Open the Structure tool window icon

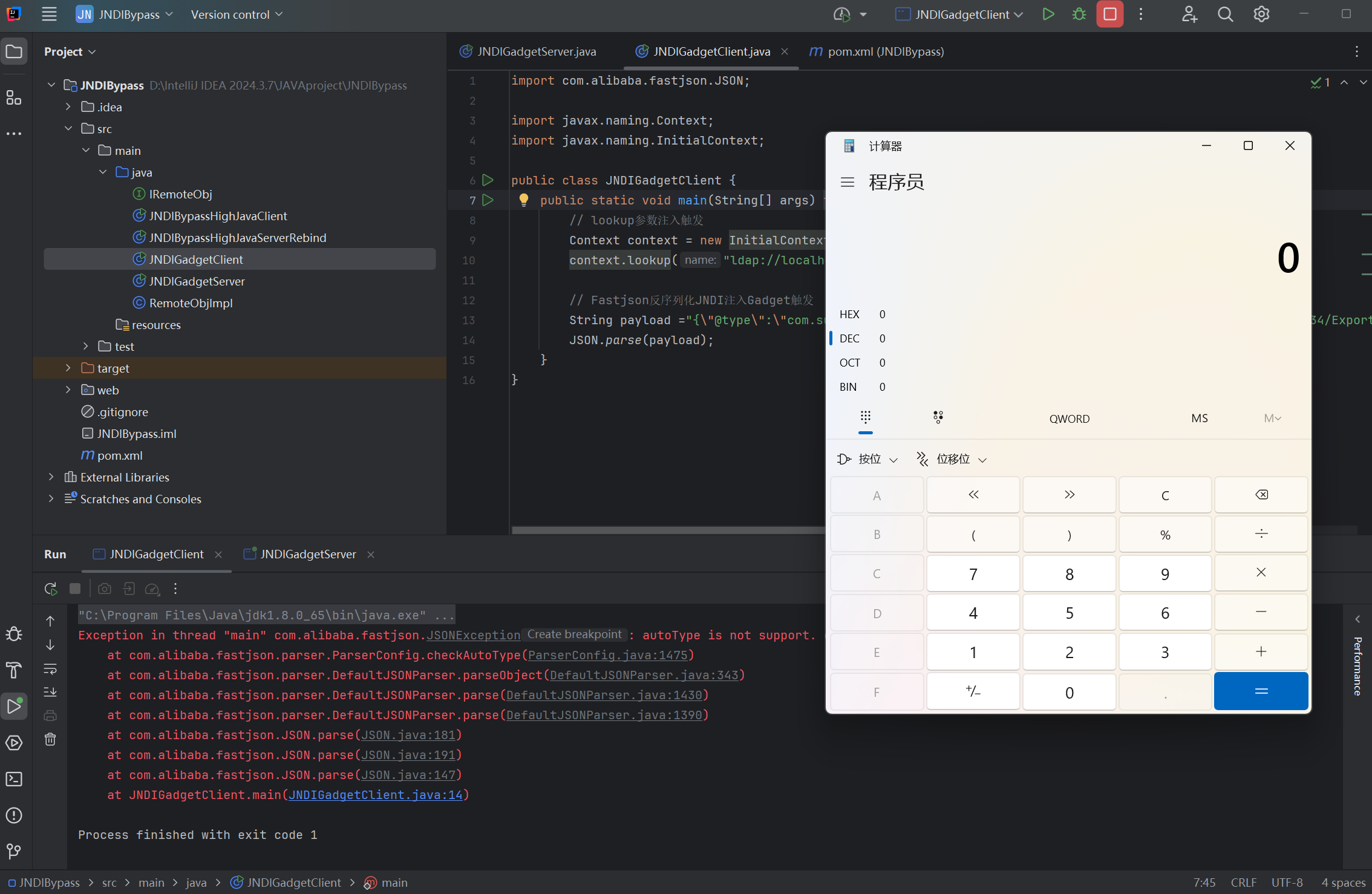(14, 97)
